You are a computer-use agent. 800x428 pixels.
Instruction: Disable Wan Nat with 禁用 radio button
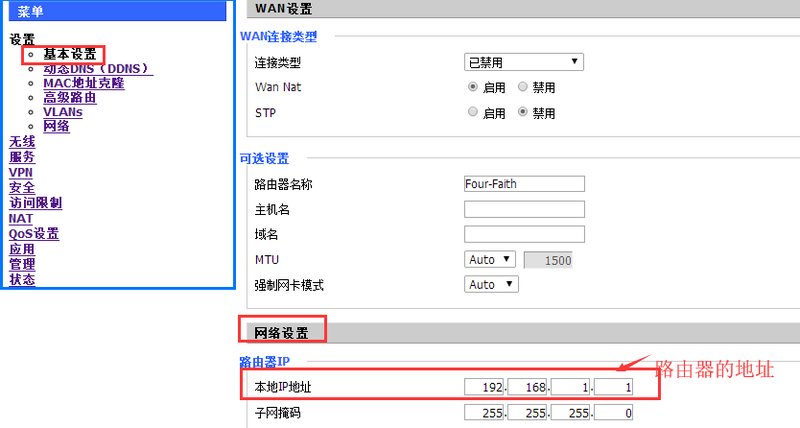point(523,88)
